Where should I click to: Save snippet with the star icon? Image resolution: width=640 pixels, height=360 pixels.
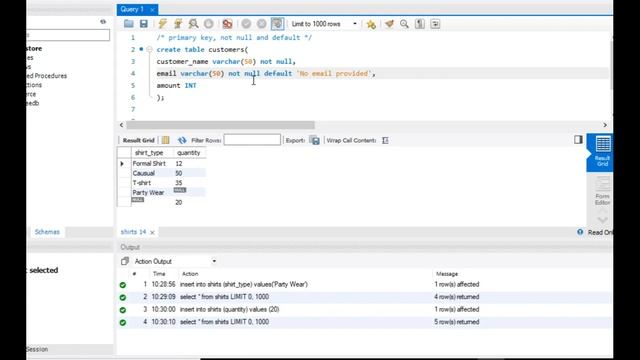(x=371, y=24)
